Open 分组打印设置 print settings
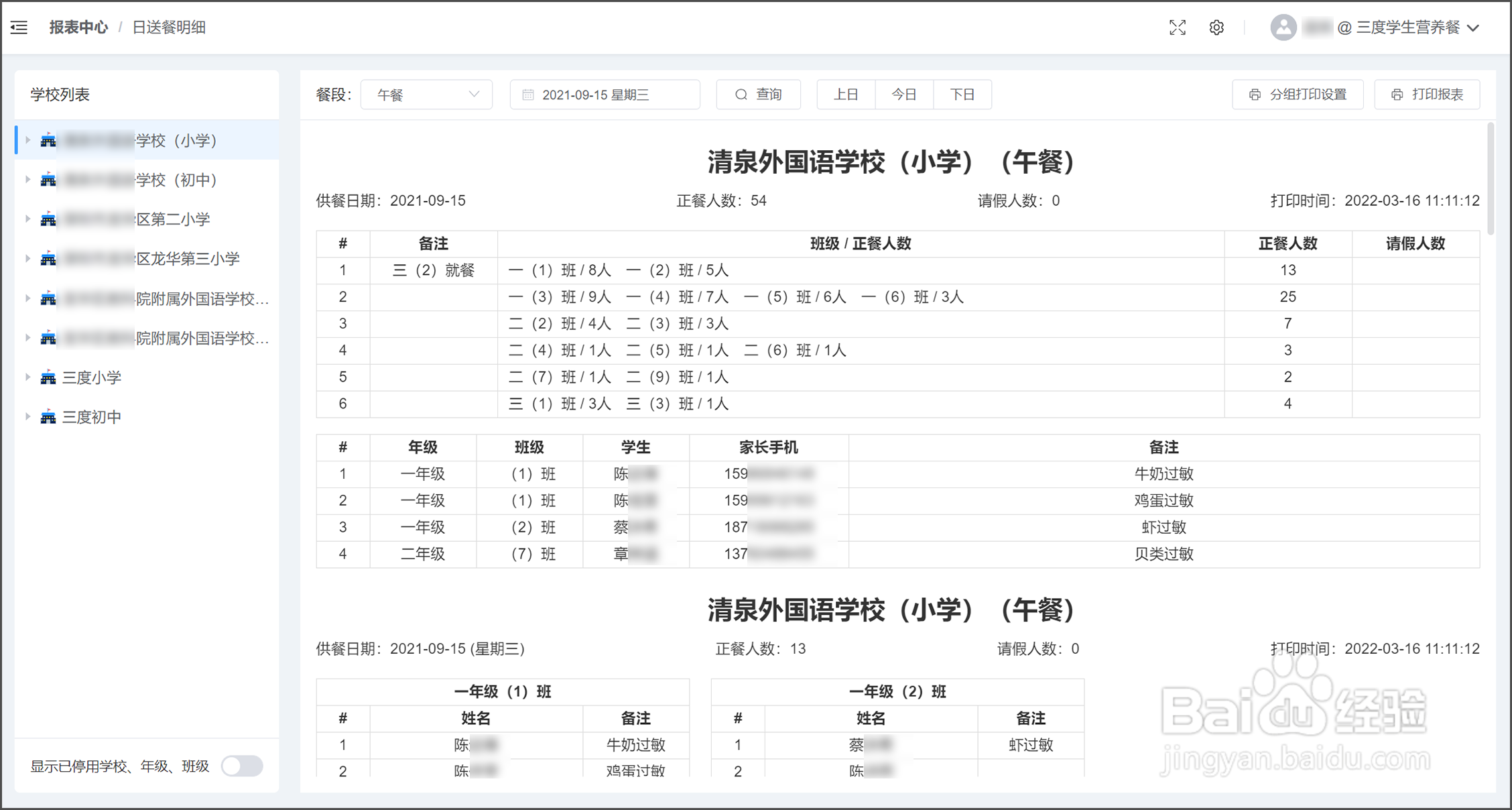 [x=1298, y=95]
